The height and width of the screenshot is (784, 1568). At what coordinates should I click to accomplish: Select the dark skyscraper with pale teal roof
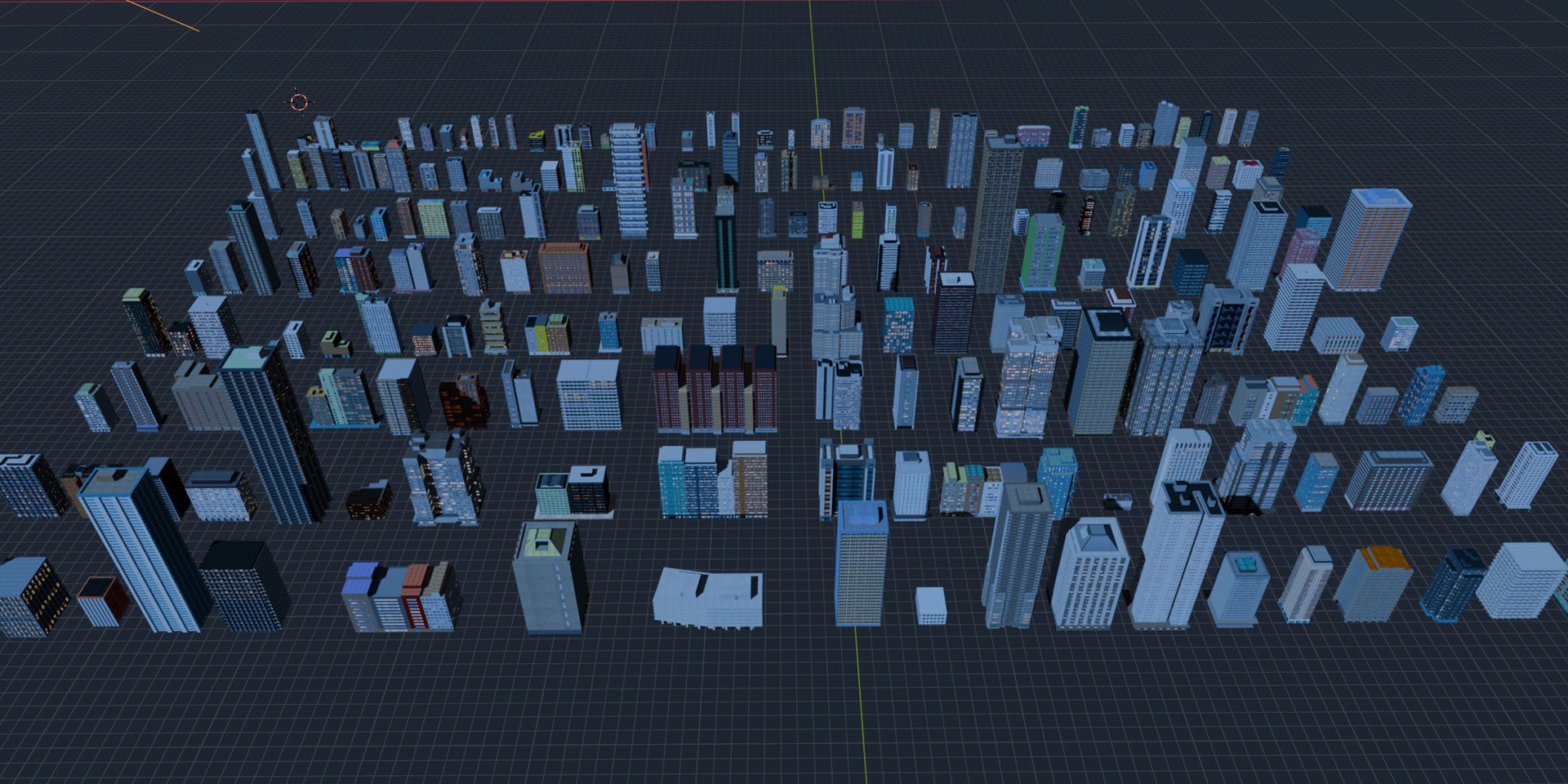(275, 434)
